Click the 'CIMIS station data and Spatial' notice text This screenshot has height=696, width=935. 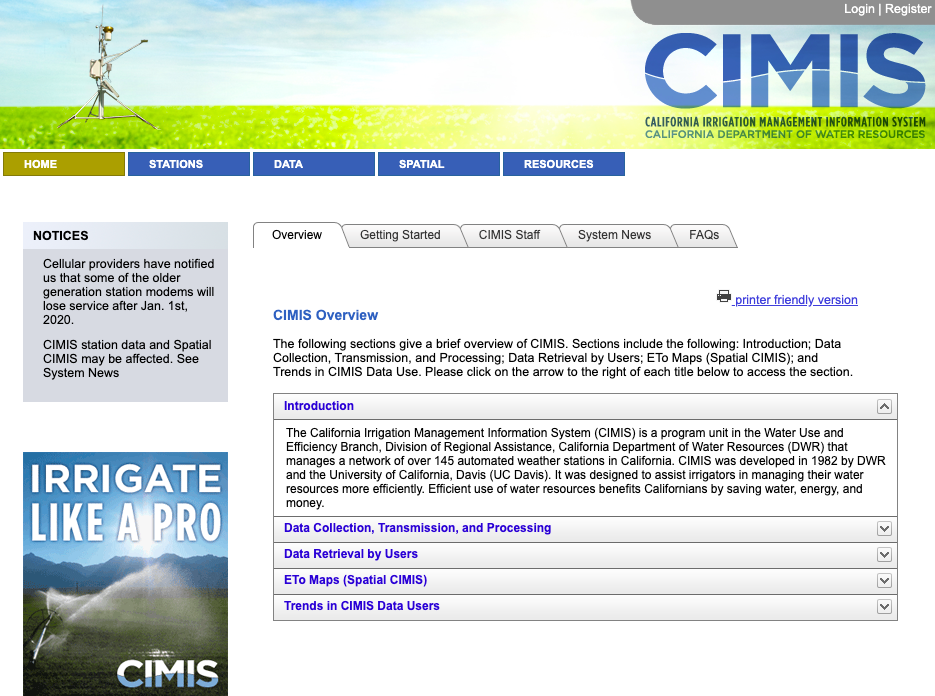pyautogui.click(x=127, y=359)
